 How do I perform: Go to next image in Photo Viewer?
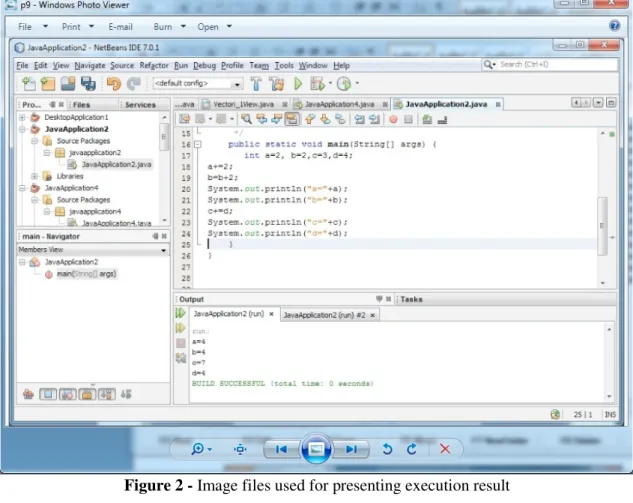point(351,449)
